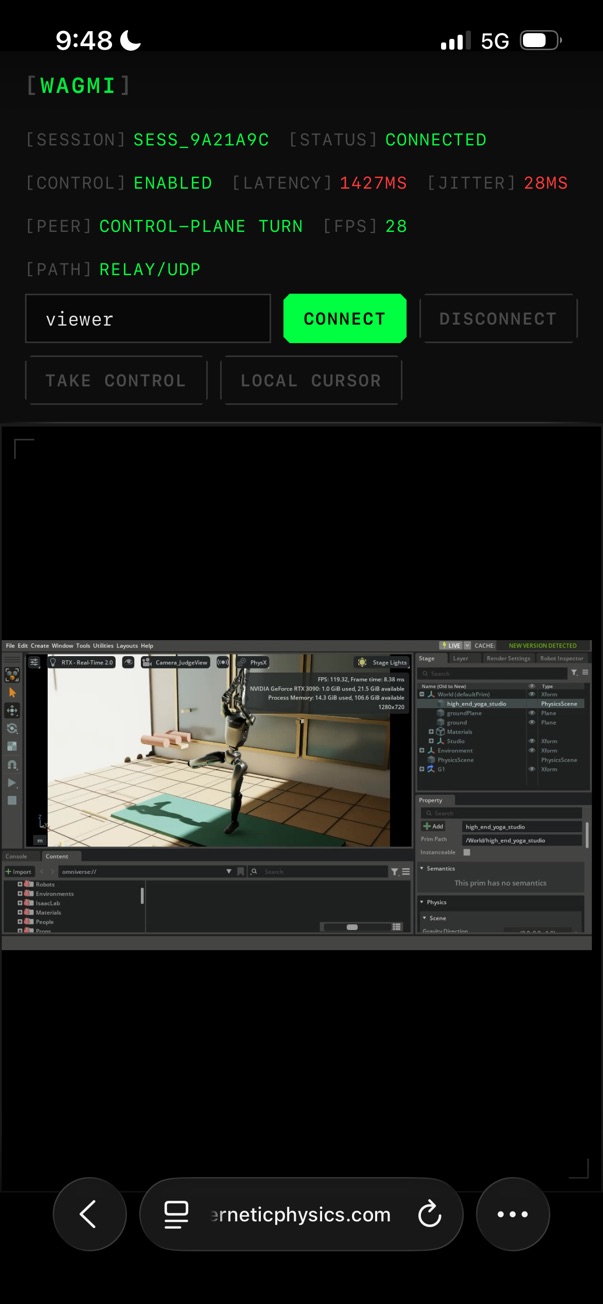
Task: Open the viewport settings sliders icon
Action: pyautogui.click(x=34, y=662)
